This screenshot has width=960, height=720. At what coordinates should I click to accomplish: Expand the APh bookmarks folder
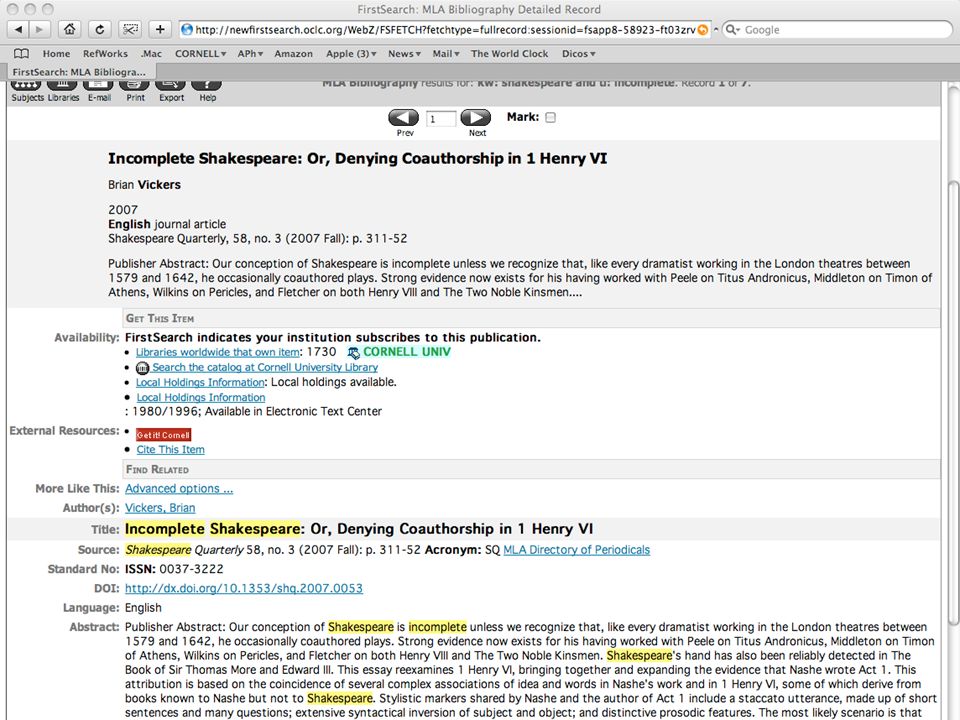tap(250, 54)
